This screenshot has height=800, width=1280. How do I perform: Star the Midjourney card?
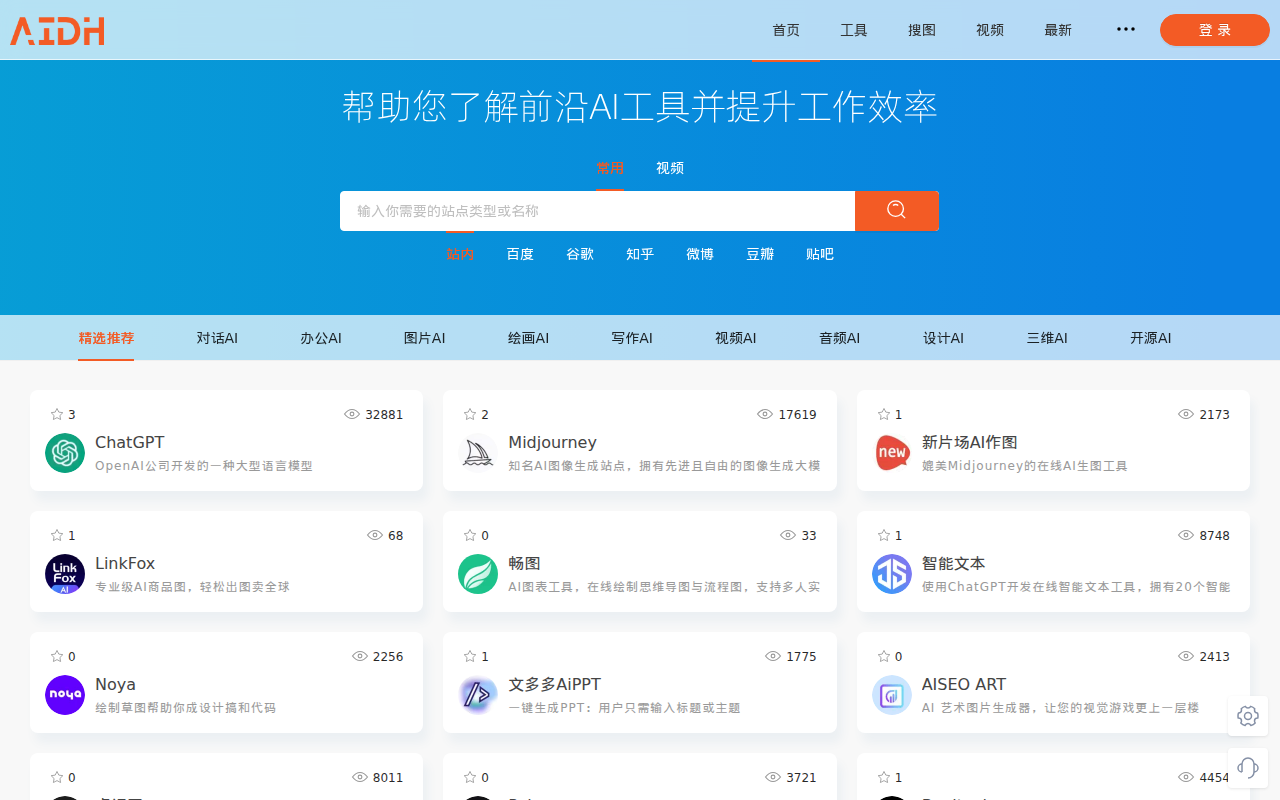470,414
